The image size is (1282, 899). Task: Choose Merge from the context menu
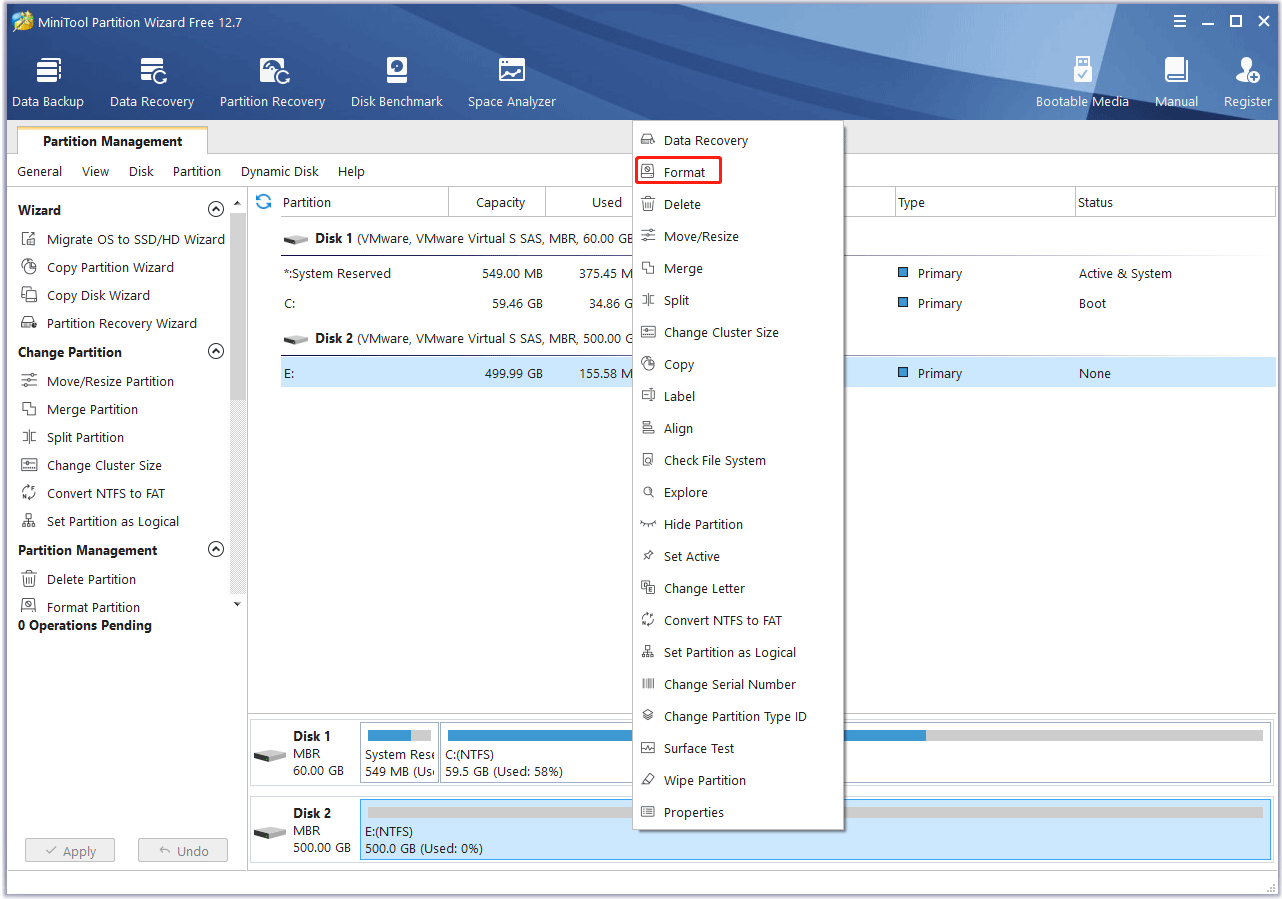point(738,268)
